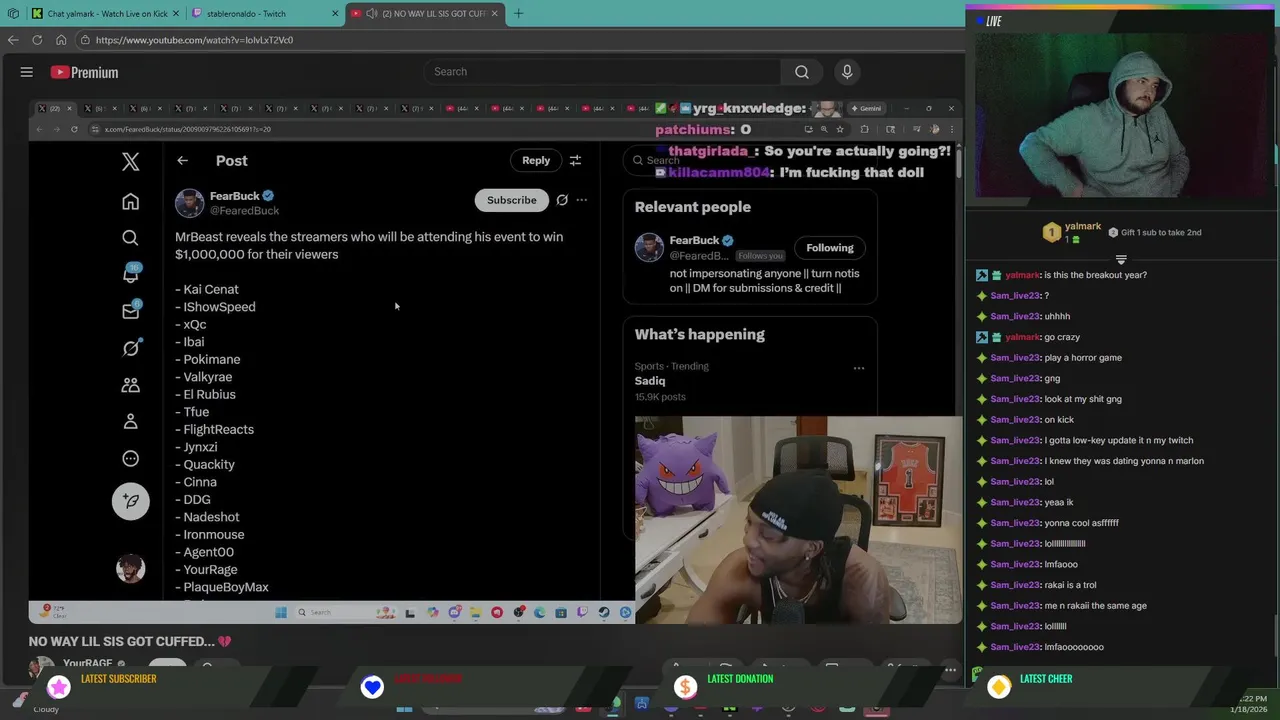This screenshot has width=1280, height=720.
Task: Switch to Chat yalmark Kick tab
Action: [x=106, y=14]
